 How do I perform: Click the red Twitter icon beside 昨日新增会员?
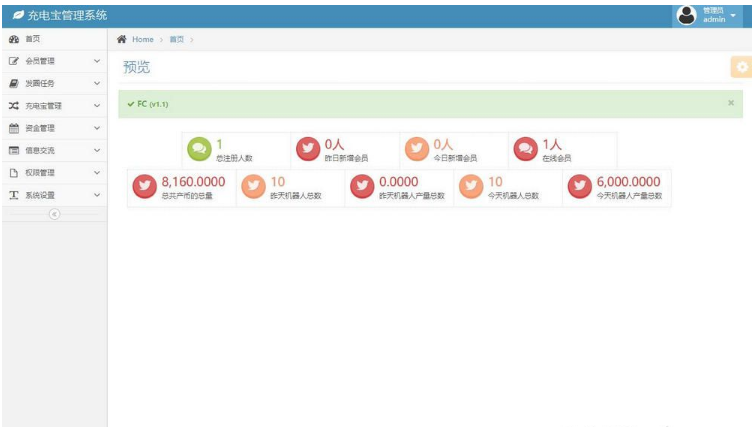coord(308,150)
